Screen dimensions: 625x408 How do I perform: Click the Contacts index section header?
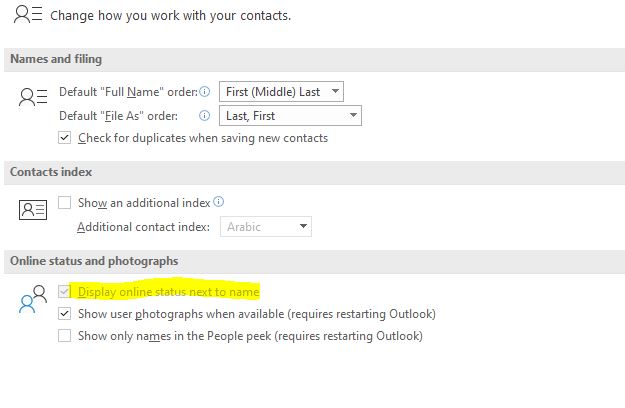(x=51, y=172)
